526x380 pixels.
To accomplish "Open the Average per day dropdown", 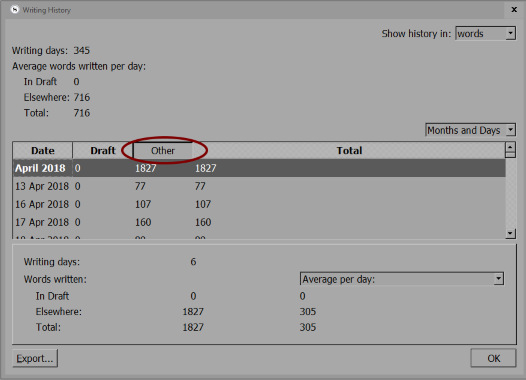I will click(402, 279).
